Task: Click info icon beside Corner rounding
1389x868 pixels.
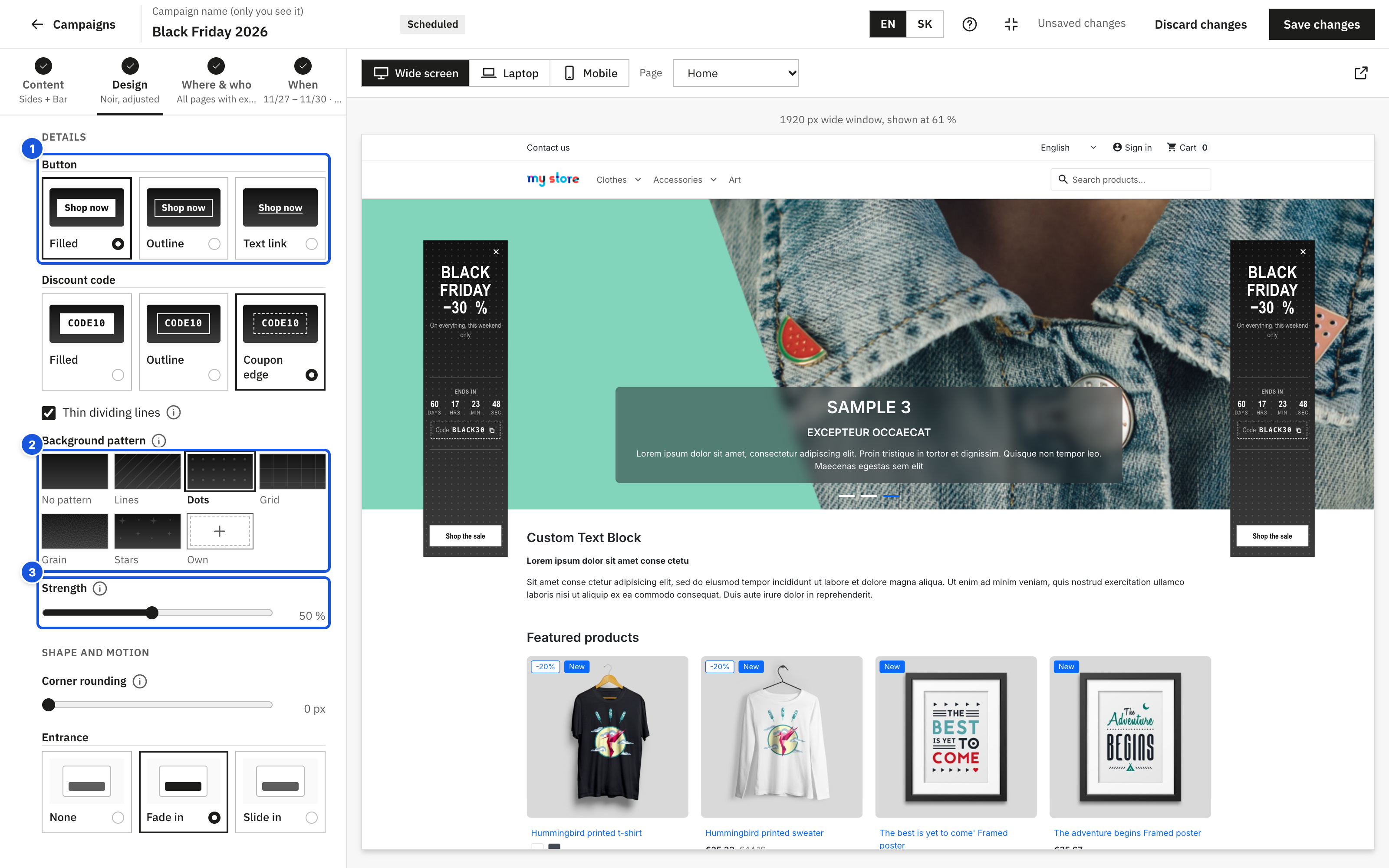Action: click(139, 681)
